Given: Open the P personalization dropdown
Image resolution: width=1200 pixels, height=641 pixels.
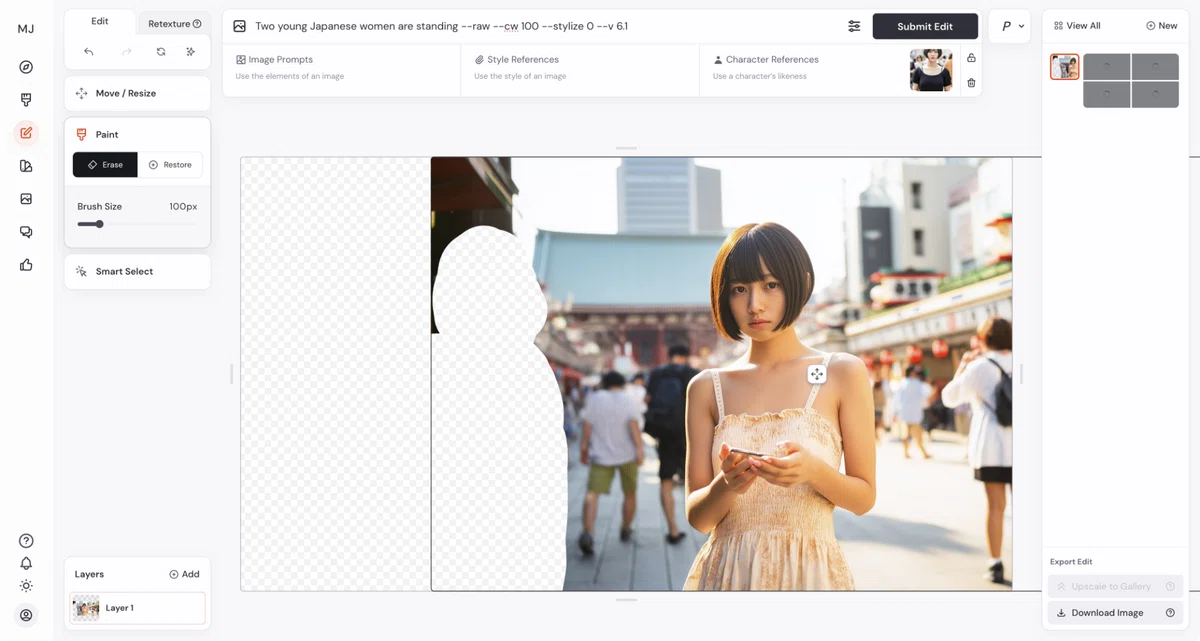Looking at the screenshot, I should pyautogui.click(x=1010, y=26).
